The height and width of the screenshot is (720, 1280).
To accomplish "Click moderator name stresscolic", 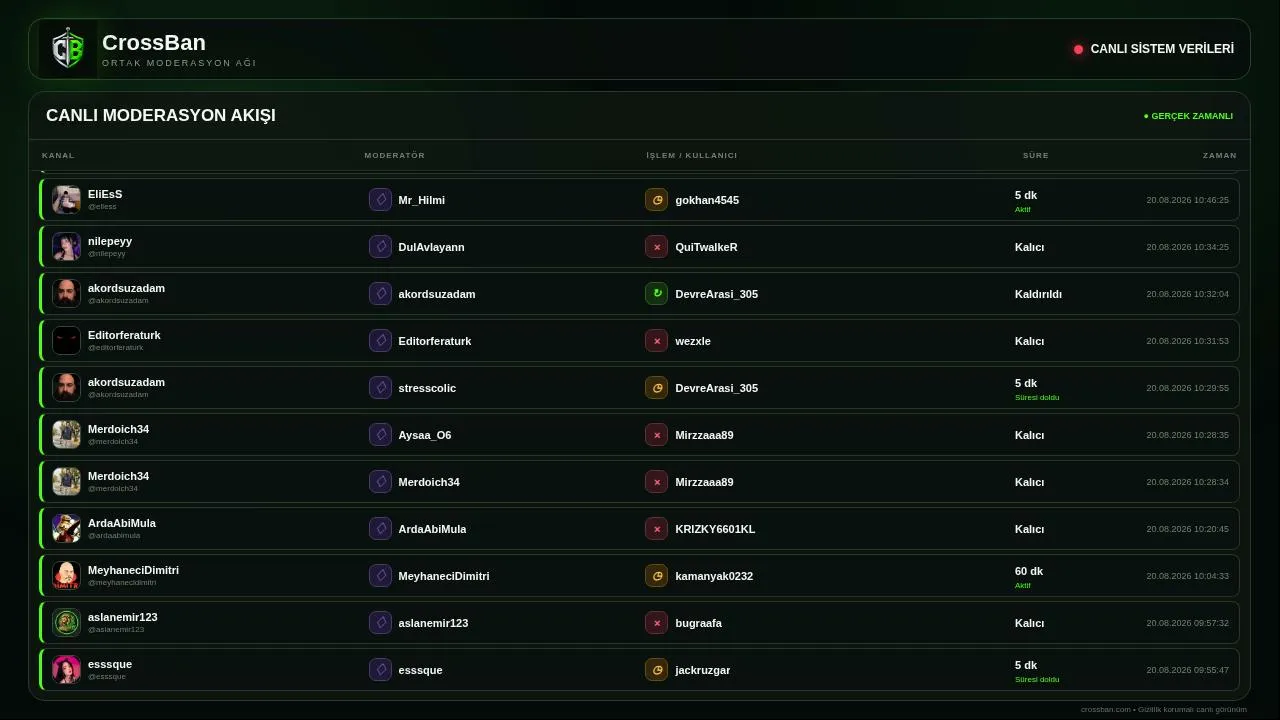I will [x=427, y=388].
